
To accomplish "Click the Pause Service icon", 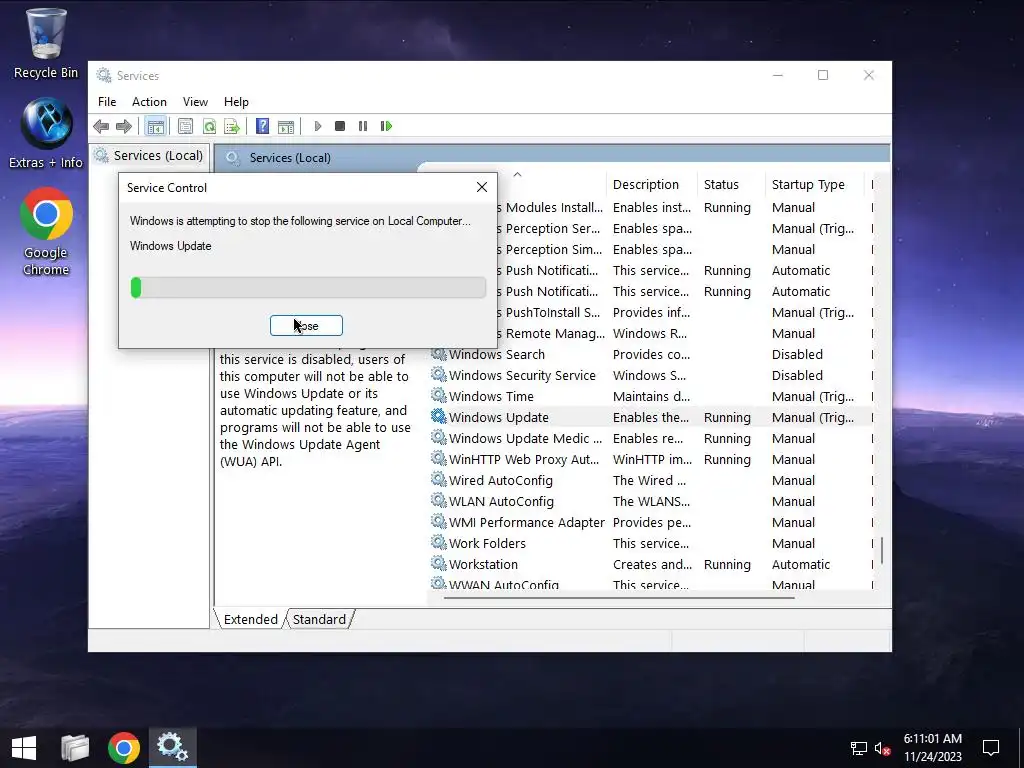I will [363, 126].
